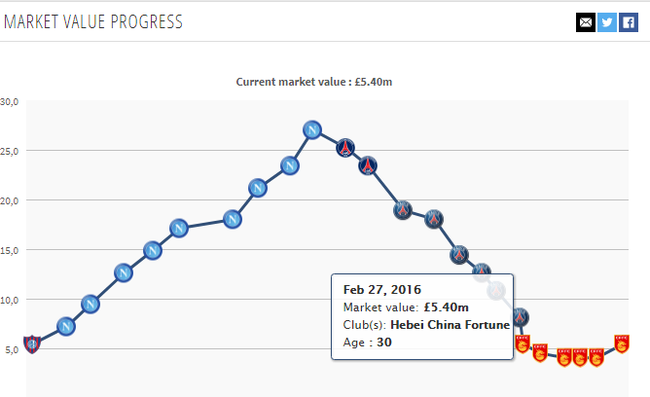Screen dimensions: 650x397
Task: Select the first PSG marker after the peak
Action: (345, 148)
